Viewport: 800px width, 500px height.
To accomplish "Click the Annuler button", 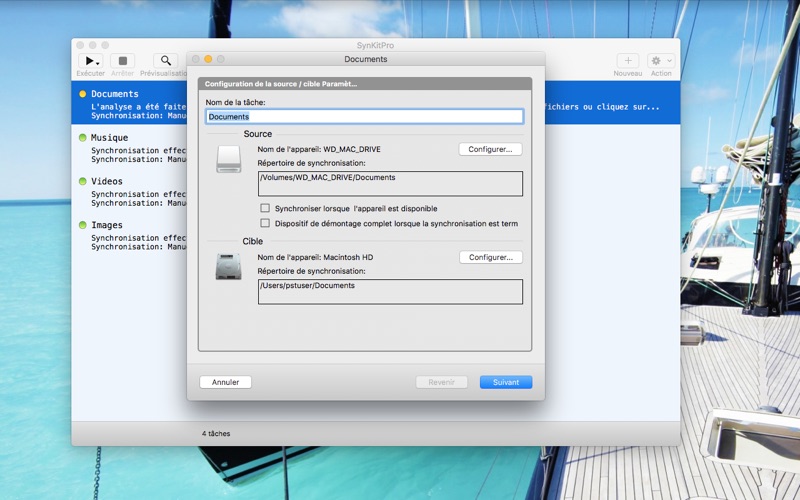I will click(226, 382).
